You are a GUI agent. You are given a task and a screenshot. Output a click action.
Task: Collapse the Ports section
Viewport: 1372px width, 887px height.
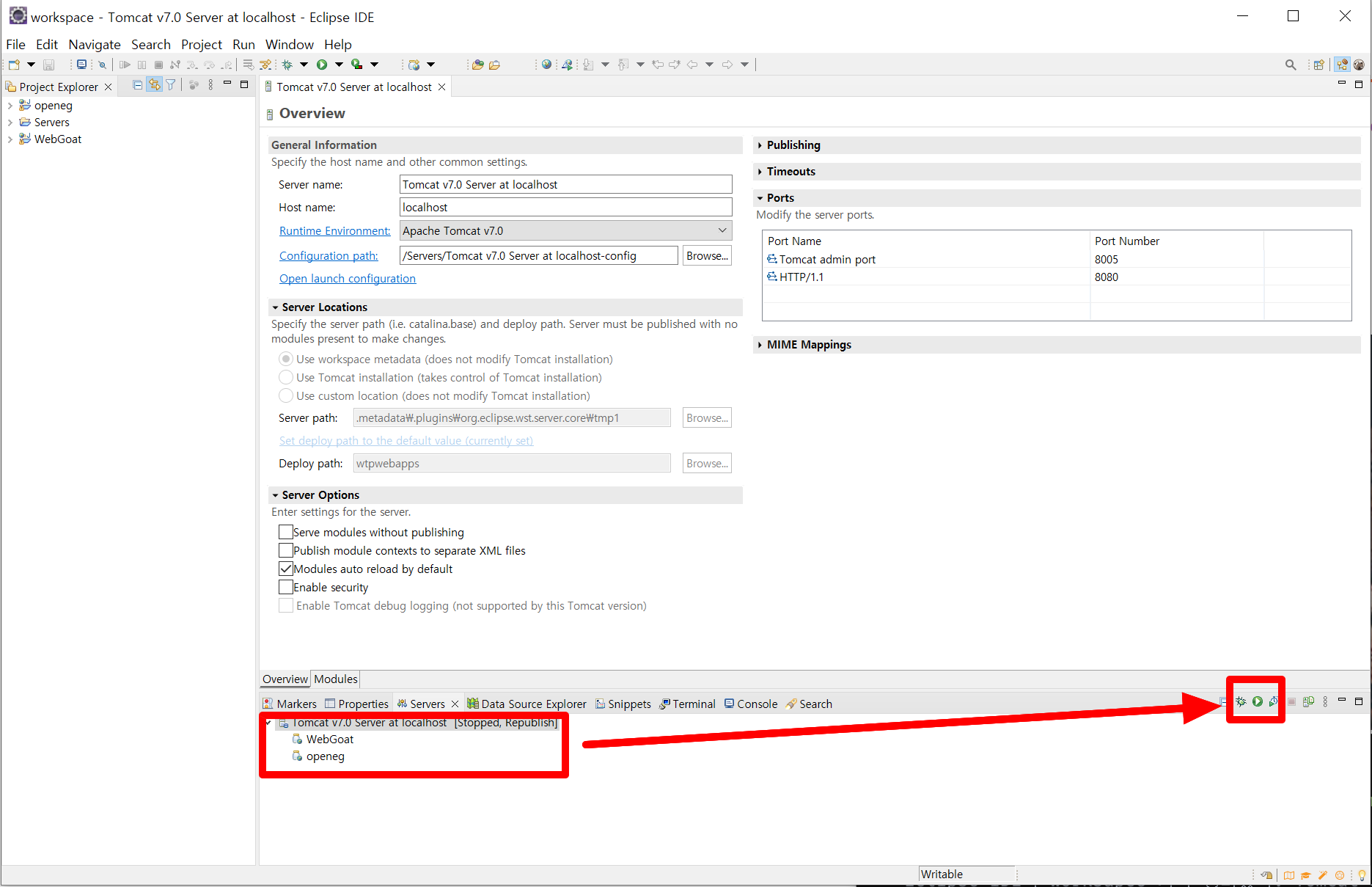pyautogui.click(x=760, y=198)
